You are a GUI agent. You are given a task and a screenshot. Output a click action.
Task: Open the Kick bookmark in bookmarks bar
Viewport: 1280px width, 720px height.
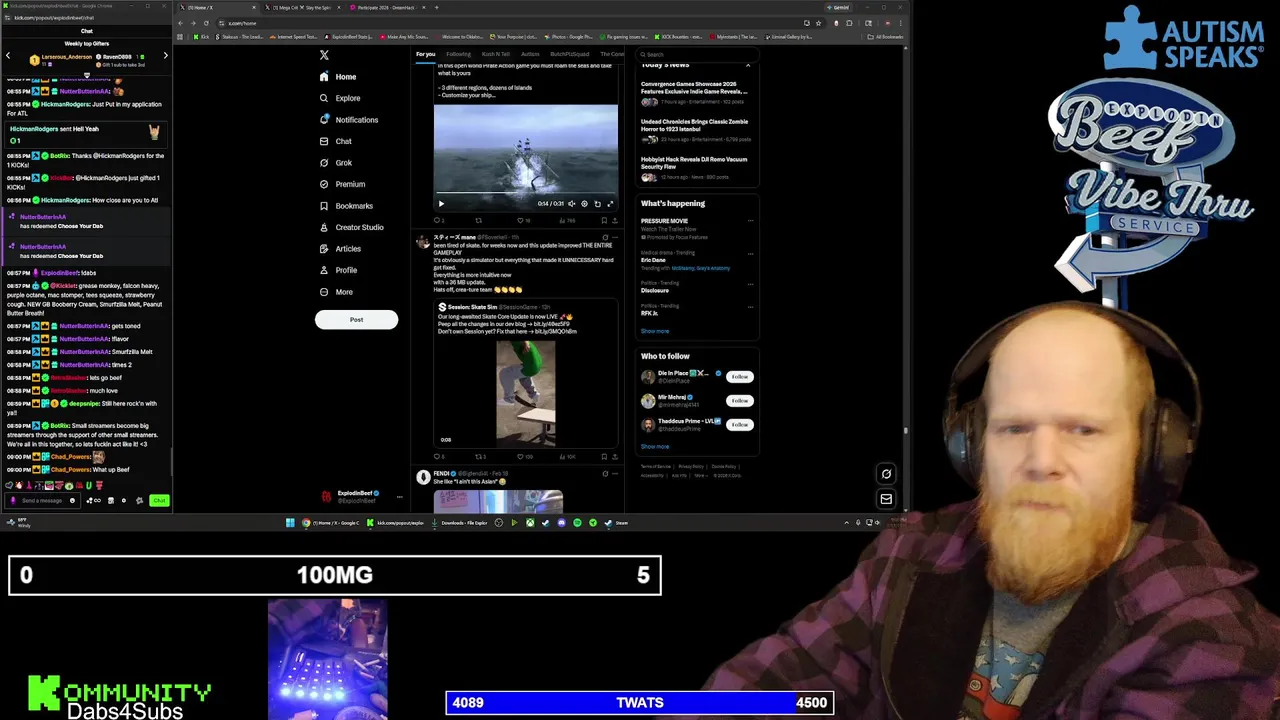pos(200,37)
